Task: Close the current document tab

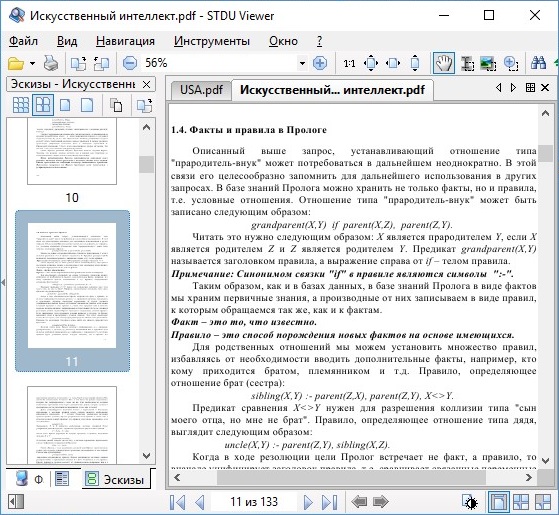Action: tap(545, 88)
